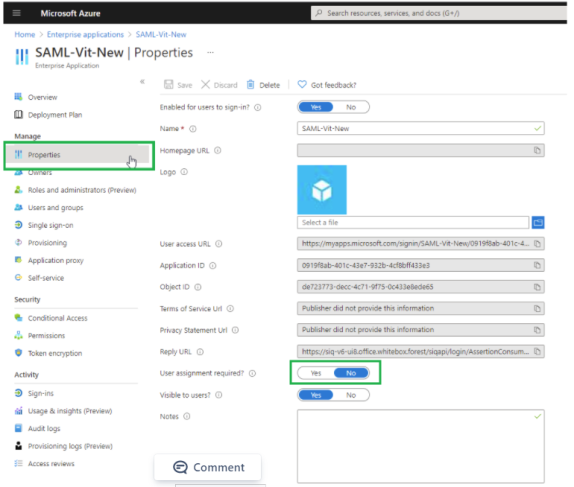Open Users and groups

49,208
